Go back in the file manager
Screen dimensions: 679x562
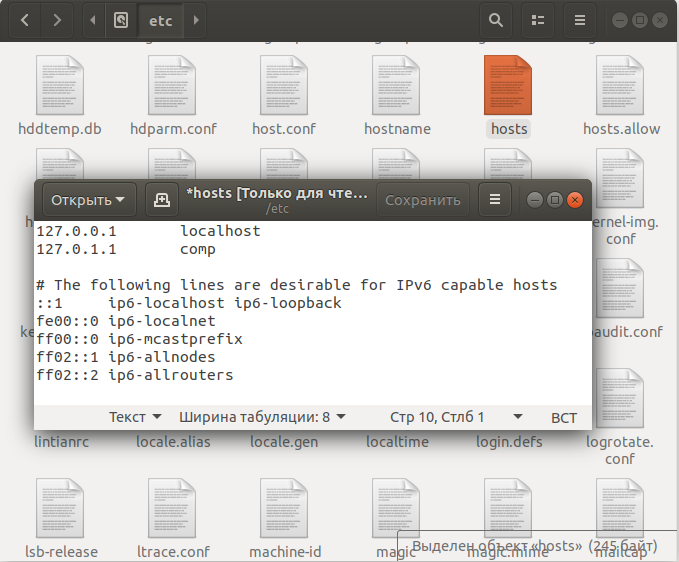[x=24, y=19]
